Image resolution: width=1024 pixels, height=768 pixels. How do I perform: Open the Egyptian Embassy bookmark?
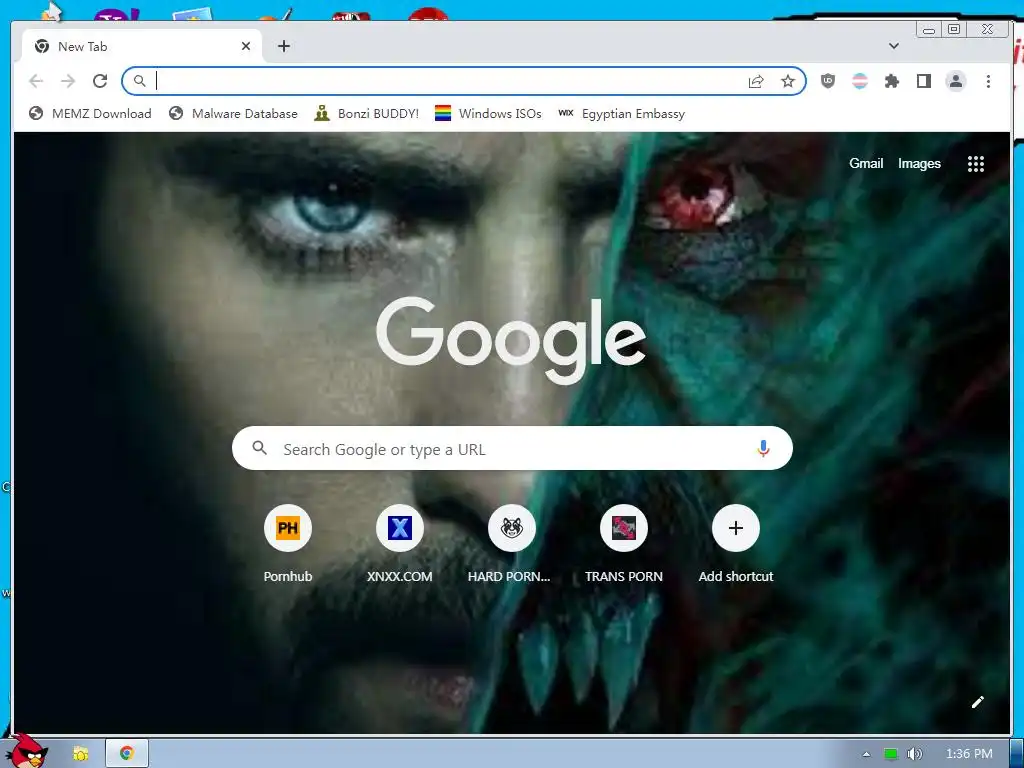(x=621, y=114)
